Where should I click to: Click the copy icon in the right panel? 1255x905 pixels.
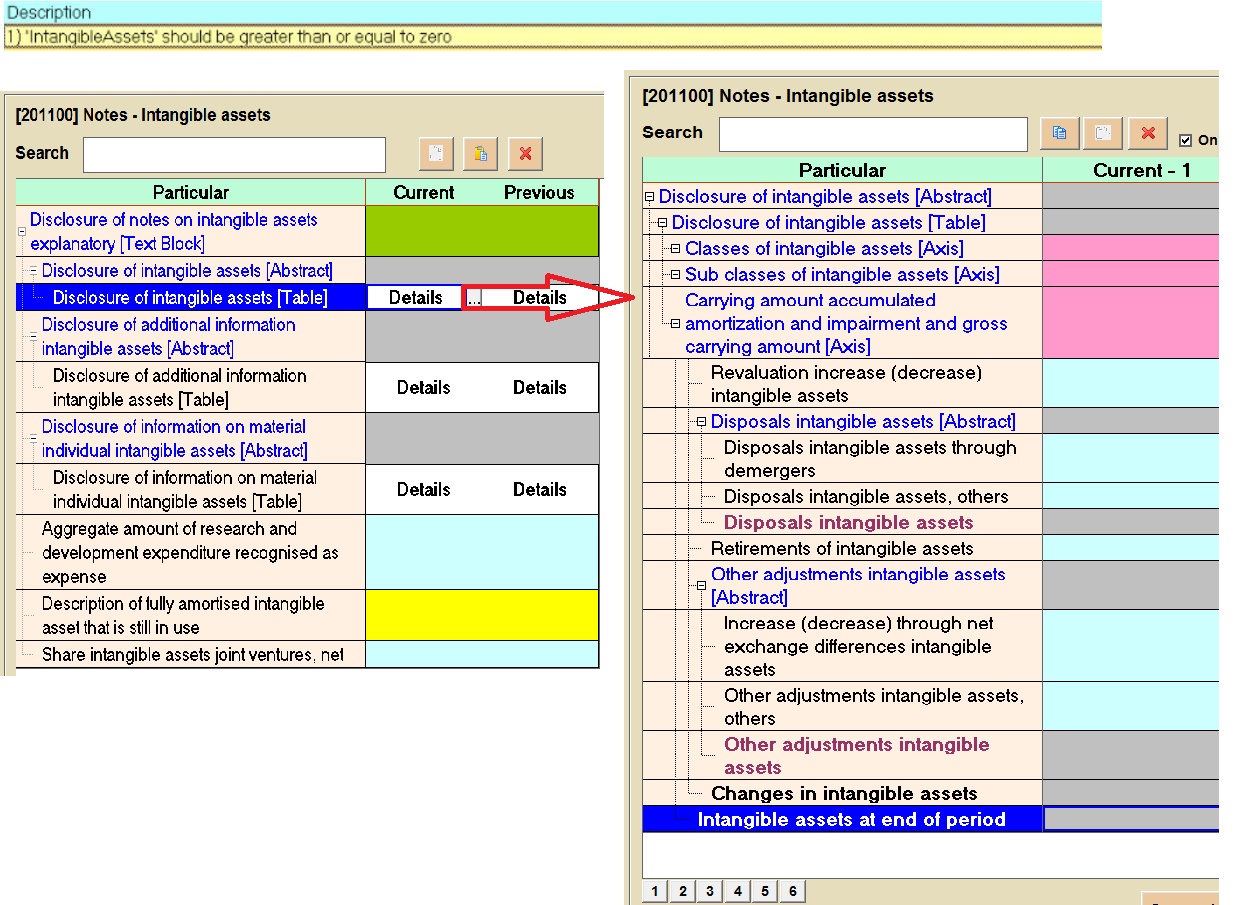pos(1060,133)
